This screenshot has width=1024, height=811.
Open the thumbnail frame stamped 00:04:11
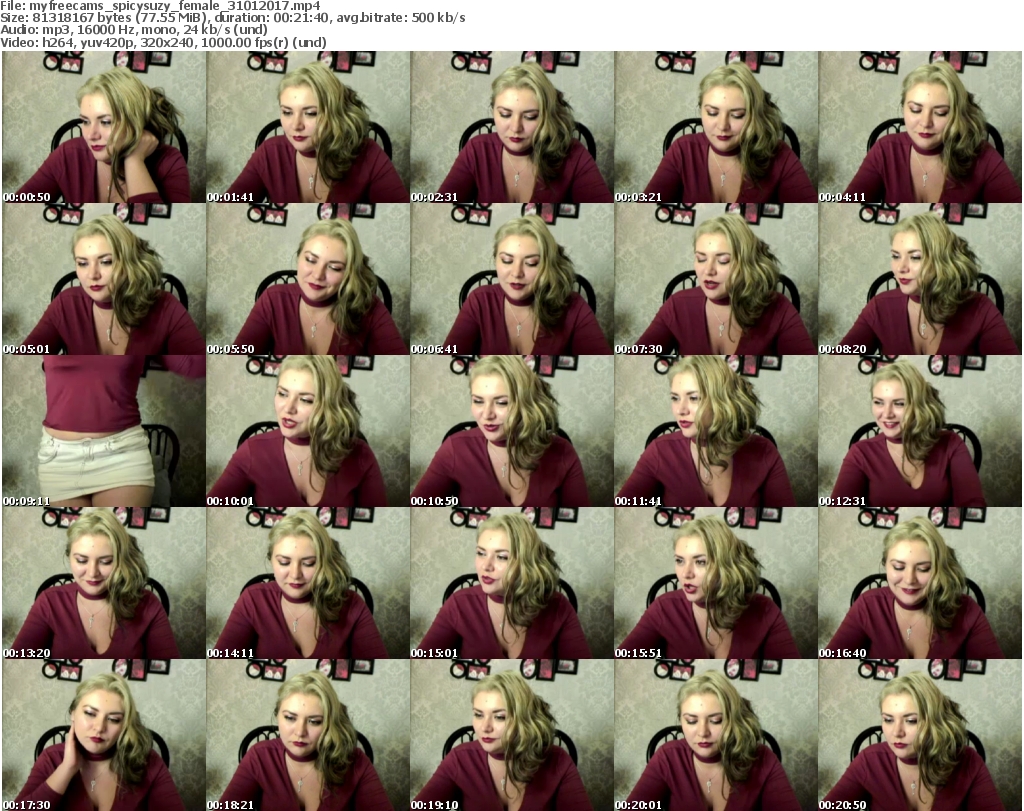pyautogui.click(x=920, y=127)
